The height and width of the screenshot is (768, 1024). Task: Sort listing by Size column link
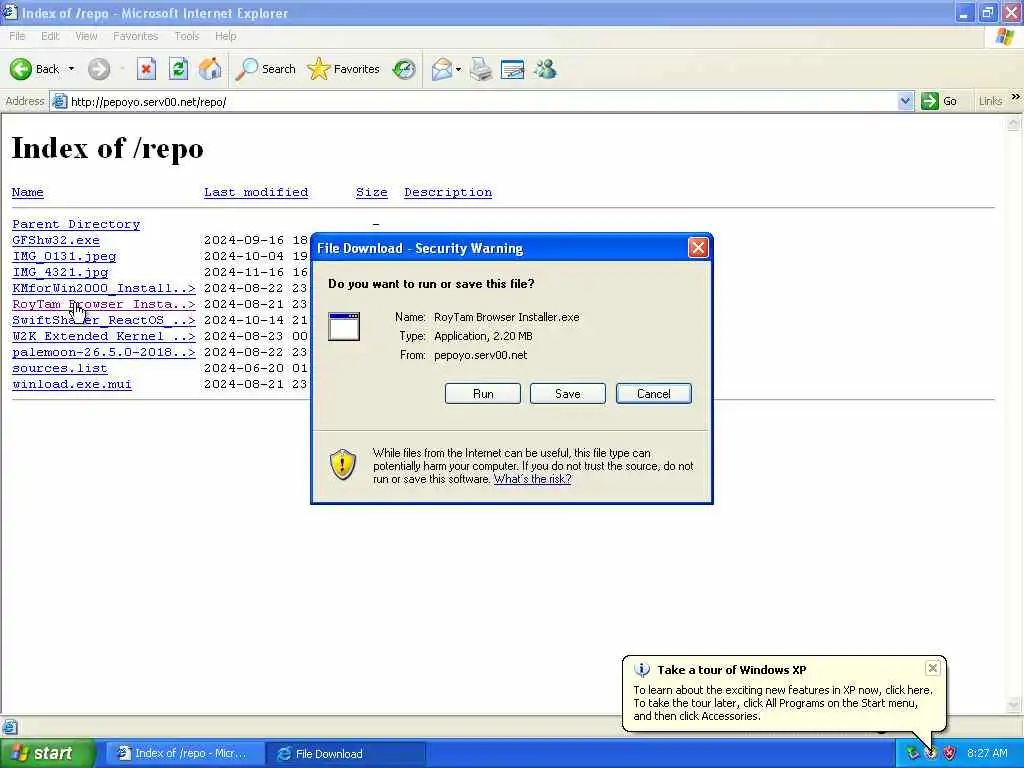click(x=372, y=192)
